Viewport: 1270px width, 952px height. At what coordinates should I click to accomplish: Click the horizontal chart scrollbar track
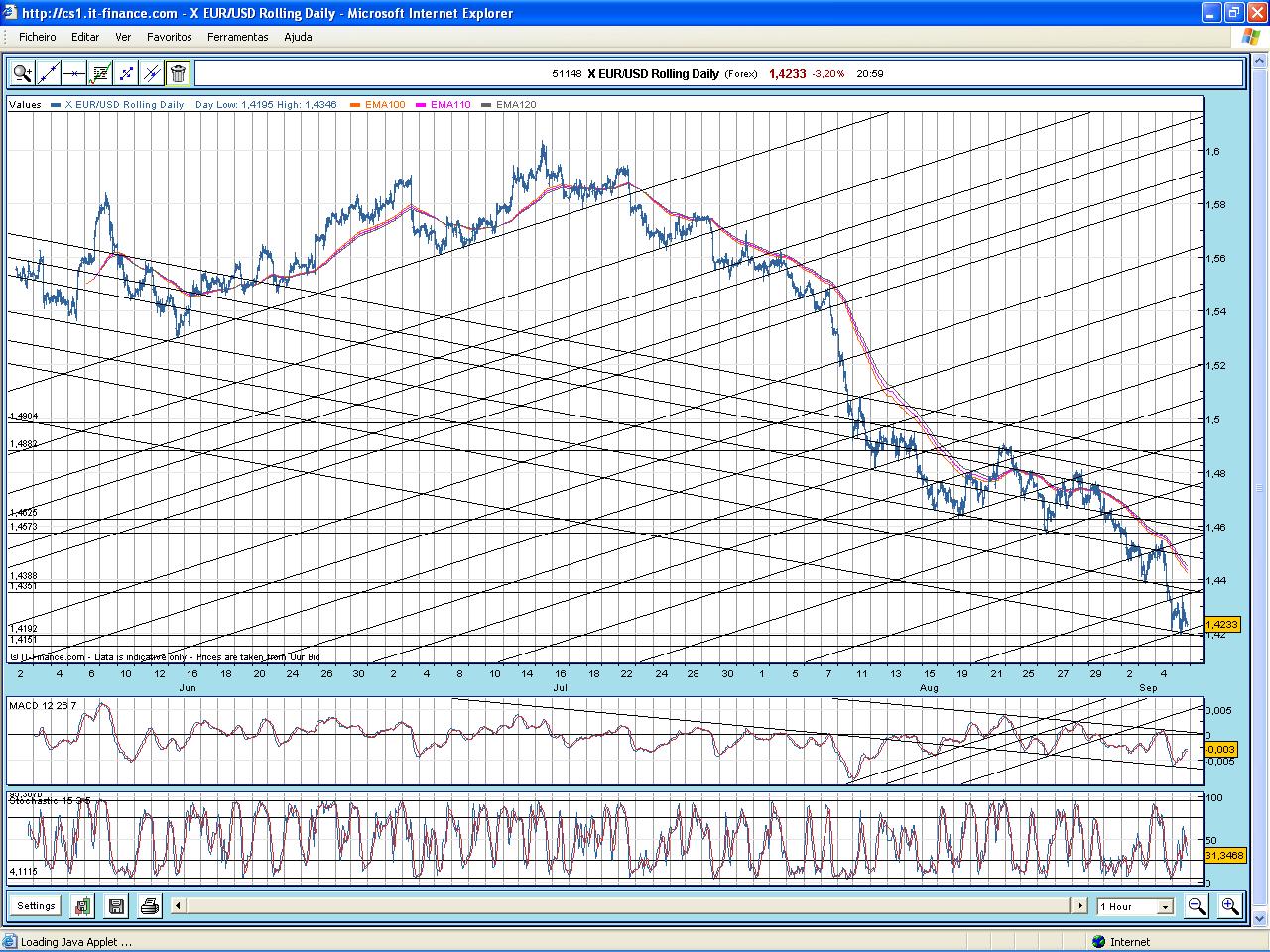tap(628, 905)
